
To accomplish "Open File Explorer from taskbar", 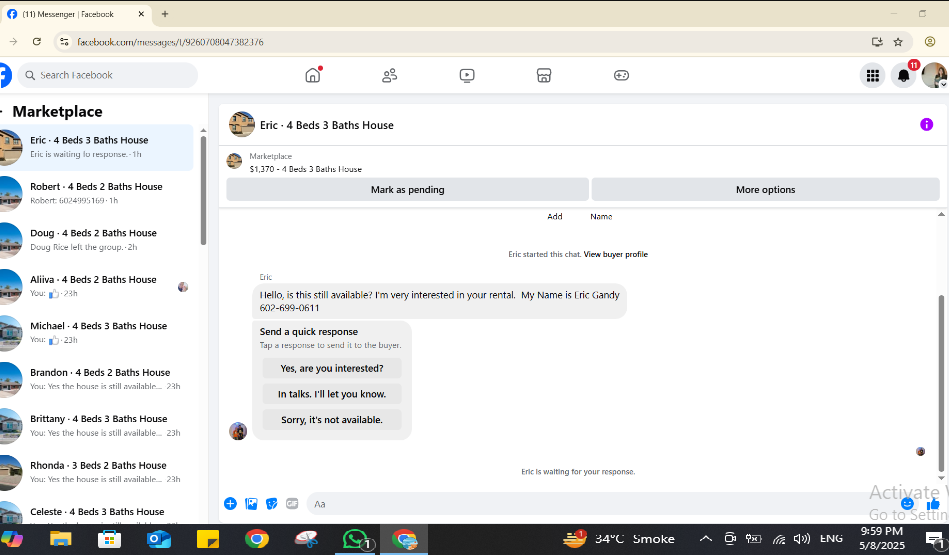I will (61, 539).
